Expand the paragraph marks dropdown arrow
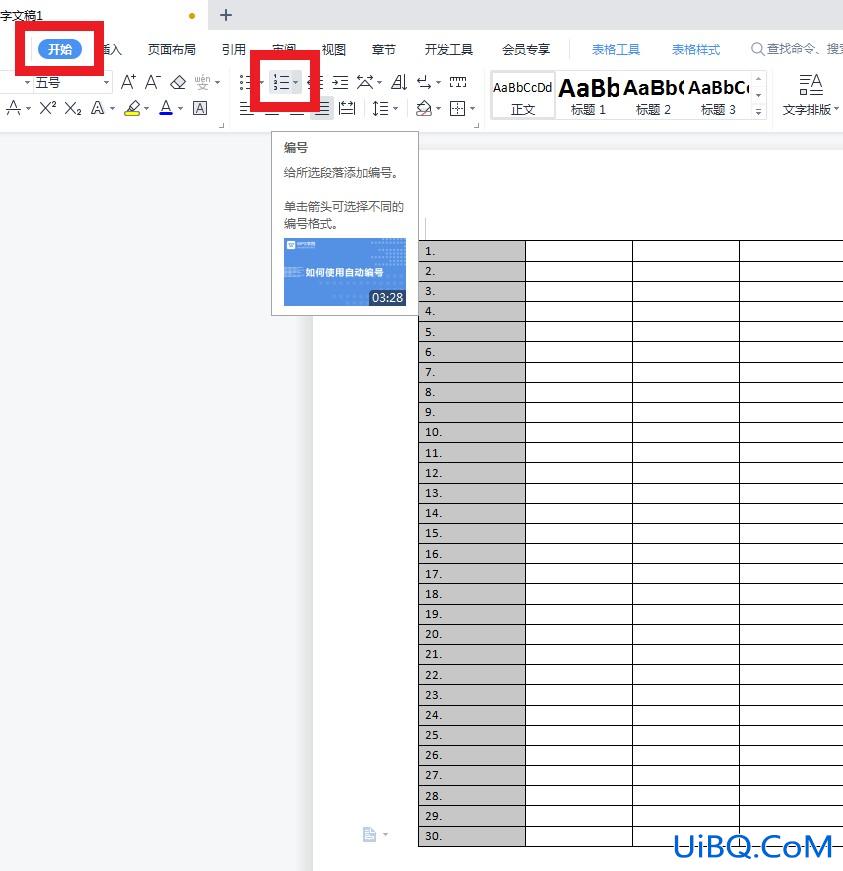Screen dimensions: 843x871 [439, 83]
